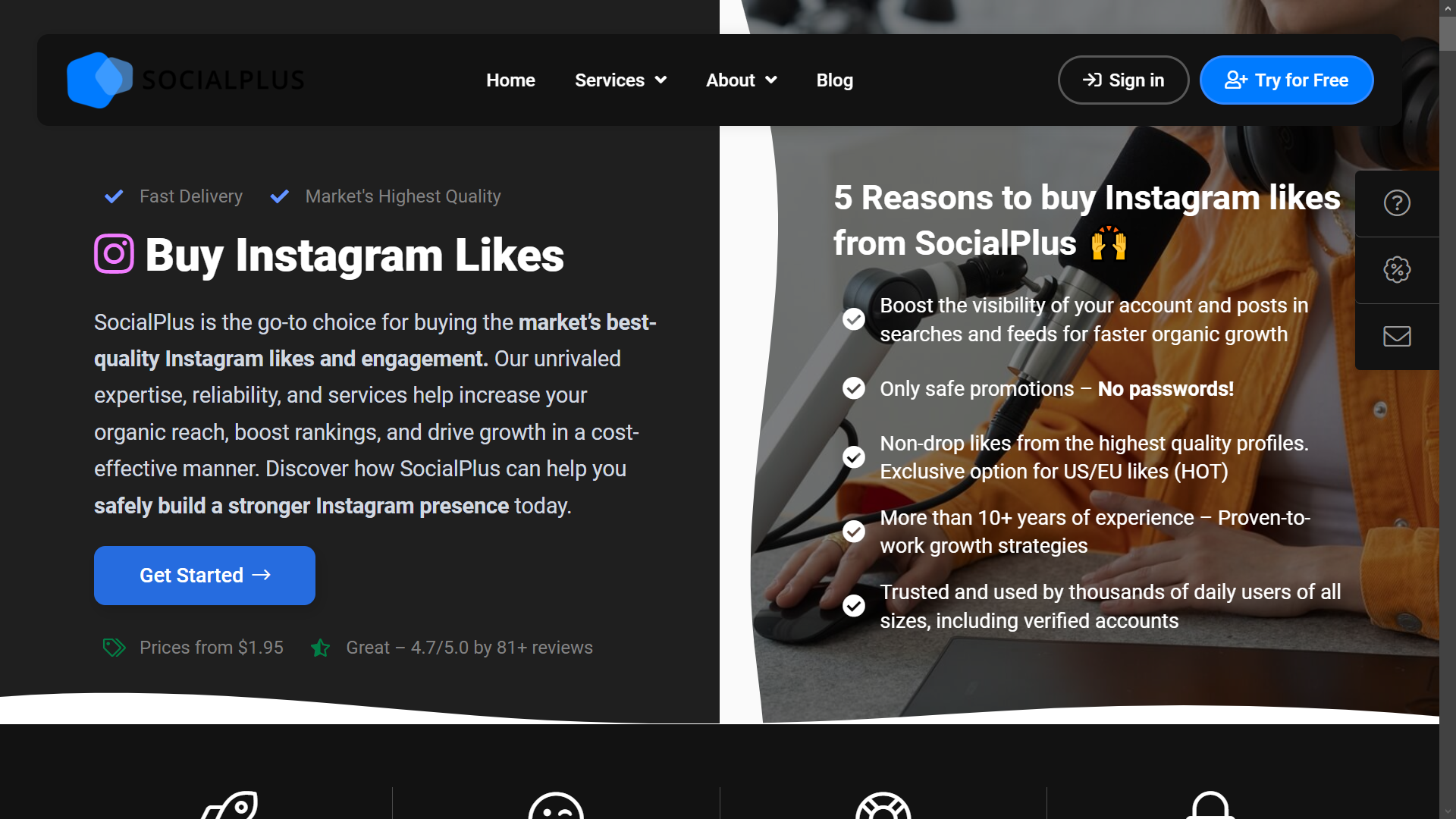Click the SocialPlus logo icon
The image size is (1456, 819).
99,80
